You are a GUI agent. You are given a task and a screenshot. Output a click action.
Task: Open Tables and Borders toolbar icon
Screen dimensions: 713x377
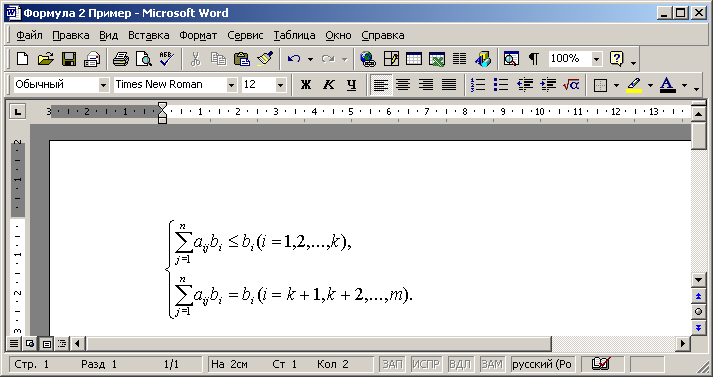[391, 59]
